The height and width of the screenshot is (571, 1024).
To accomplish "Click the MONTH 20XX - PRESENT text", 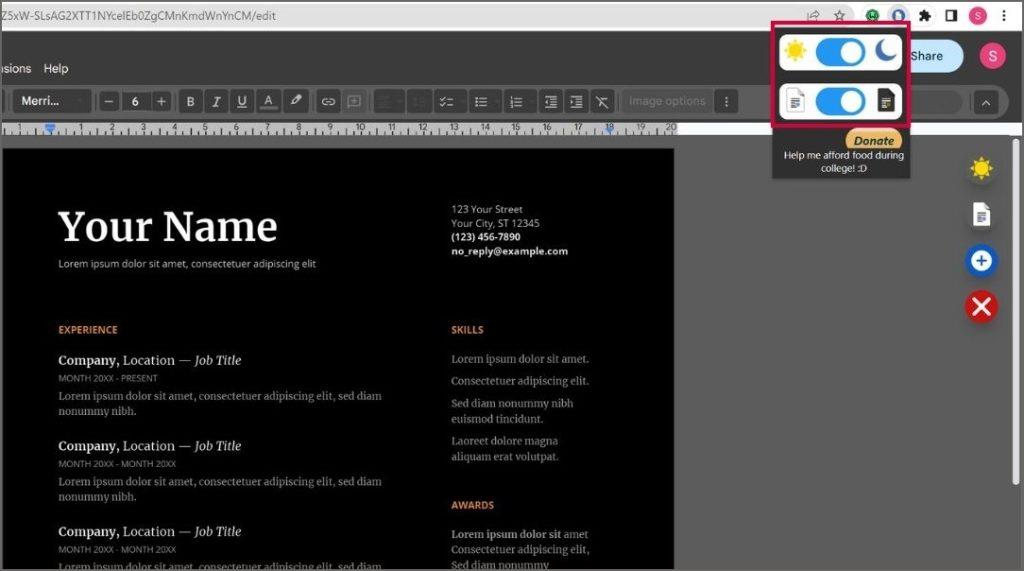I will tap(108, 378).
